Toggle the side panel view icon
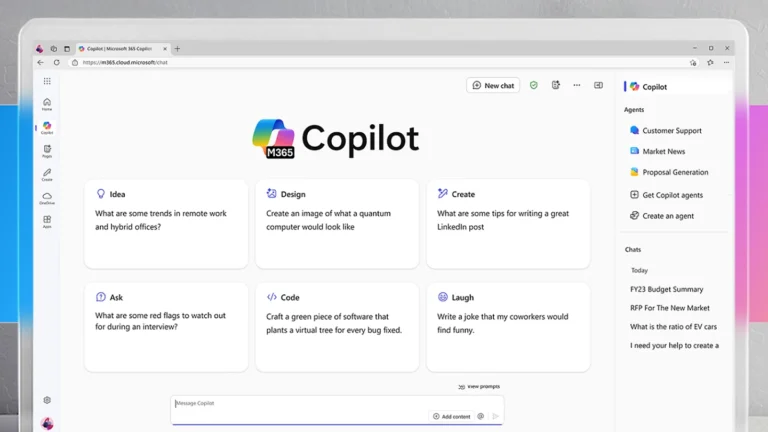 (x=598, y=86)
